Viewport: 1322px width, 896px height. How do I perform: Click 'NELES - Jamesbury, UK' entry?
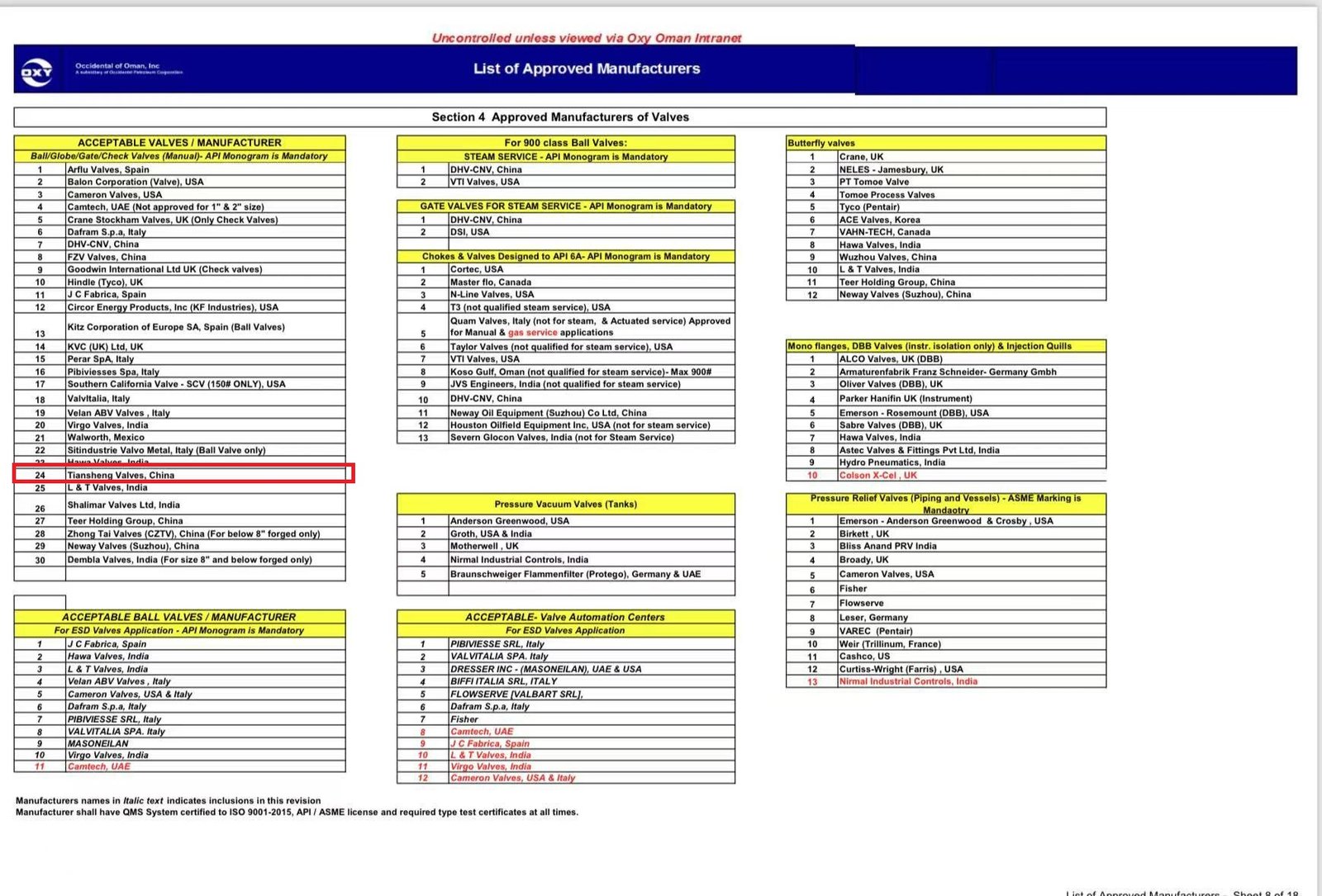click(892, 169)
